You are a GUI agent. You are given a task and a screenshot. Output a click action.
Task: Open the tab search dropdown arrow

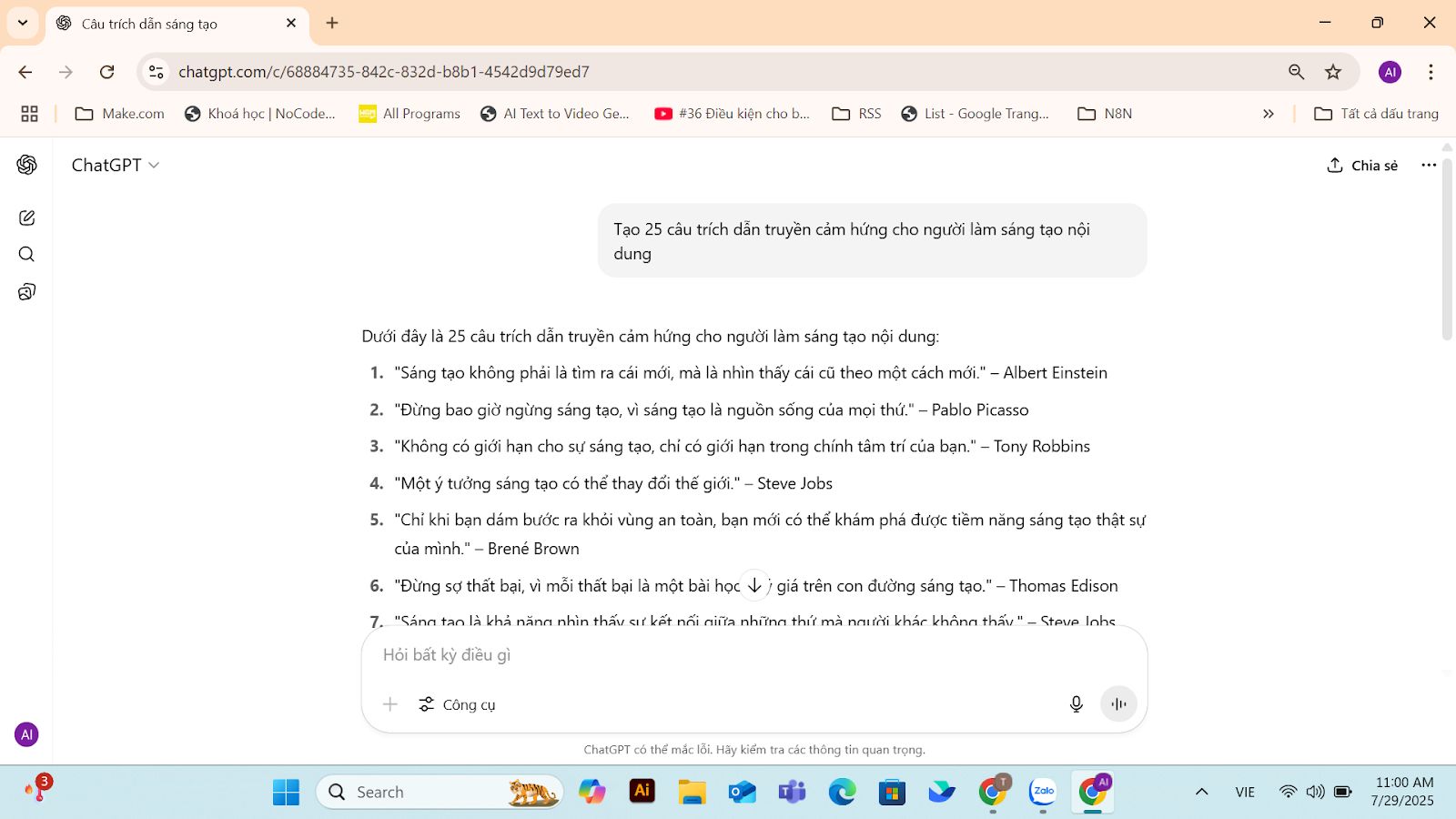(23, 23)
